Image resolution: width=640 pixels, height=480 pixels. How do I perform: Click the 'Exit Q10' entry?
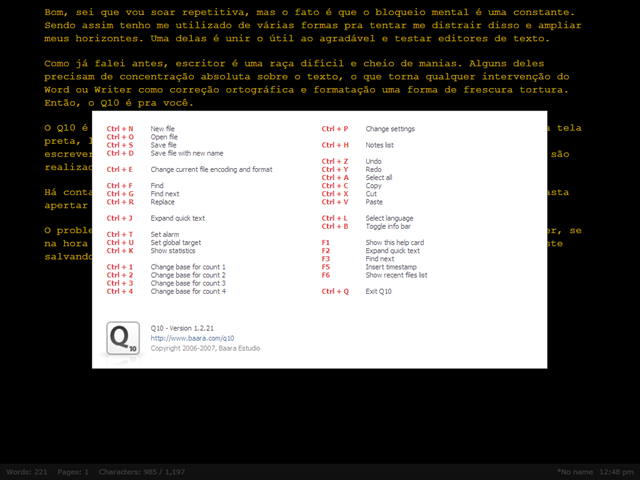click(378, 291)
